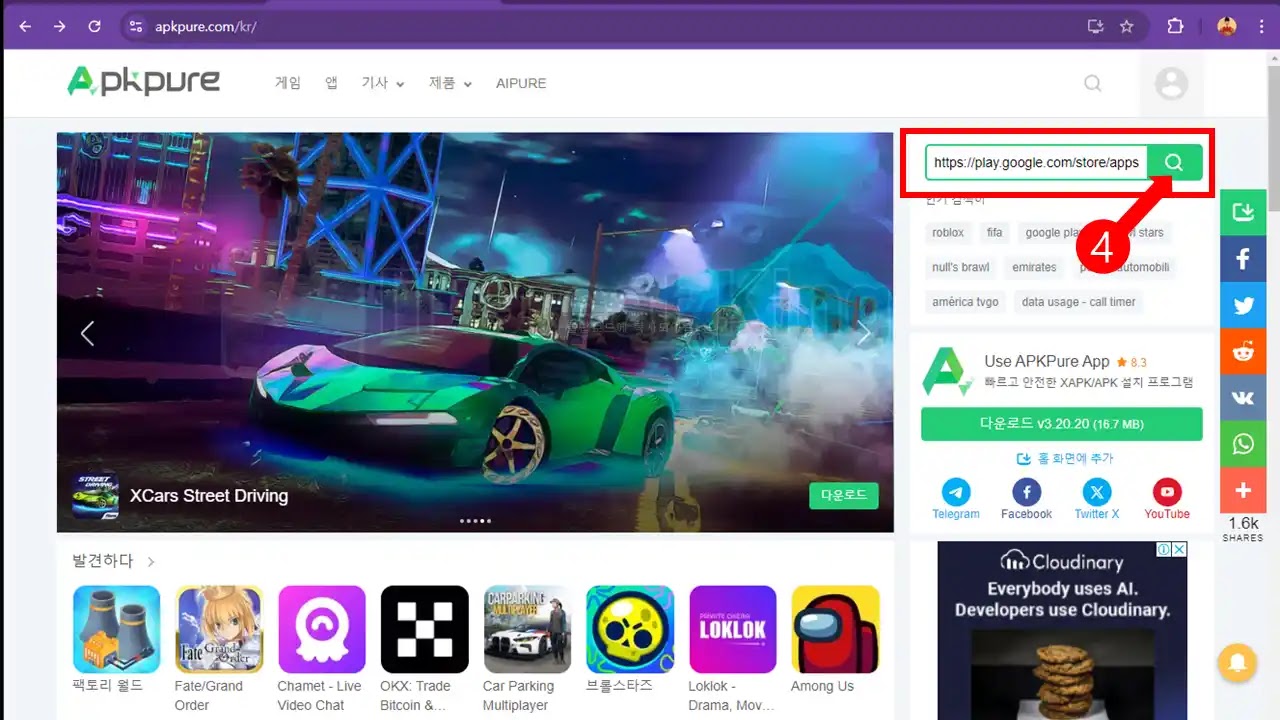Screen dimensions: 1280x720
Task: Open the browser extensions puzzle icon
Action: [1175, 27]
